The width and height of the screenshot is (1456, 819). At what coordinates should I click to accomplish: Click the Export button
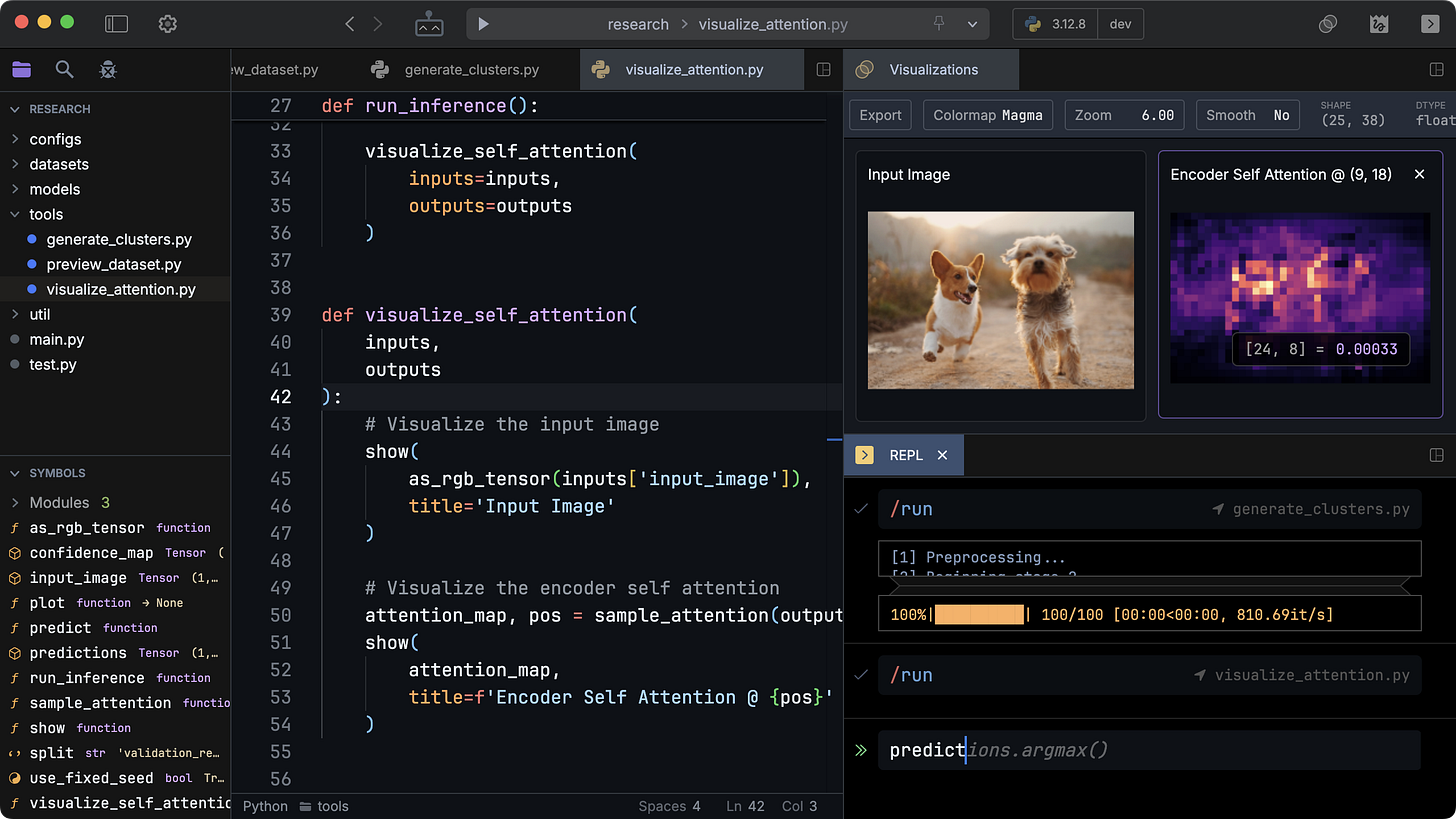click(881, 115)
